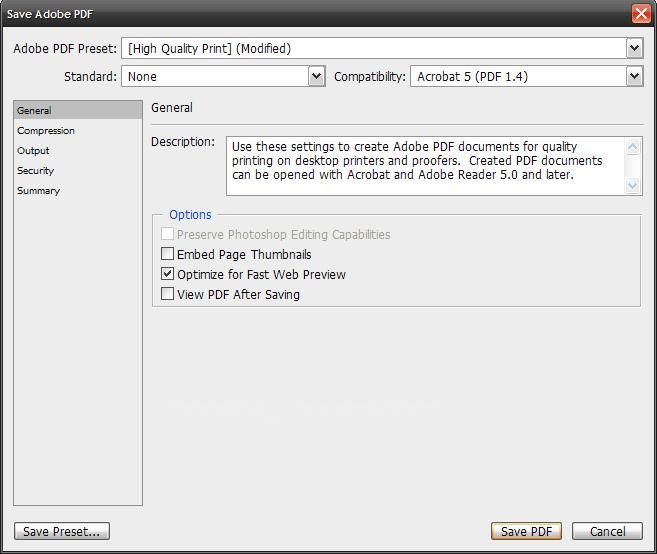Open the Compatibility dropdown showing Acrobat 5
This screenshot has width=657, height=554.
(526, 77)
